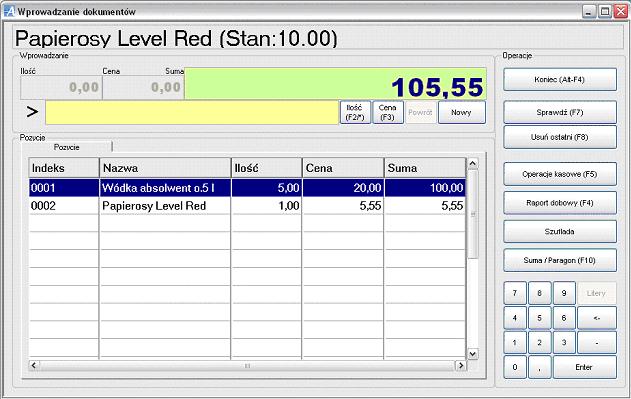Click the app icon in title bar
Image resolution: width=631 pixels, height=399 pixels.
[x=9, y=11]
